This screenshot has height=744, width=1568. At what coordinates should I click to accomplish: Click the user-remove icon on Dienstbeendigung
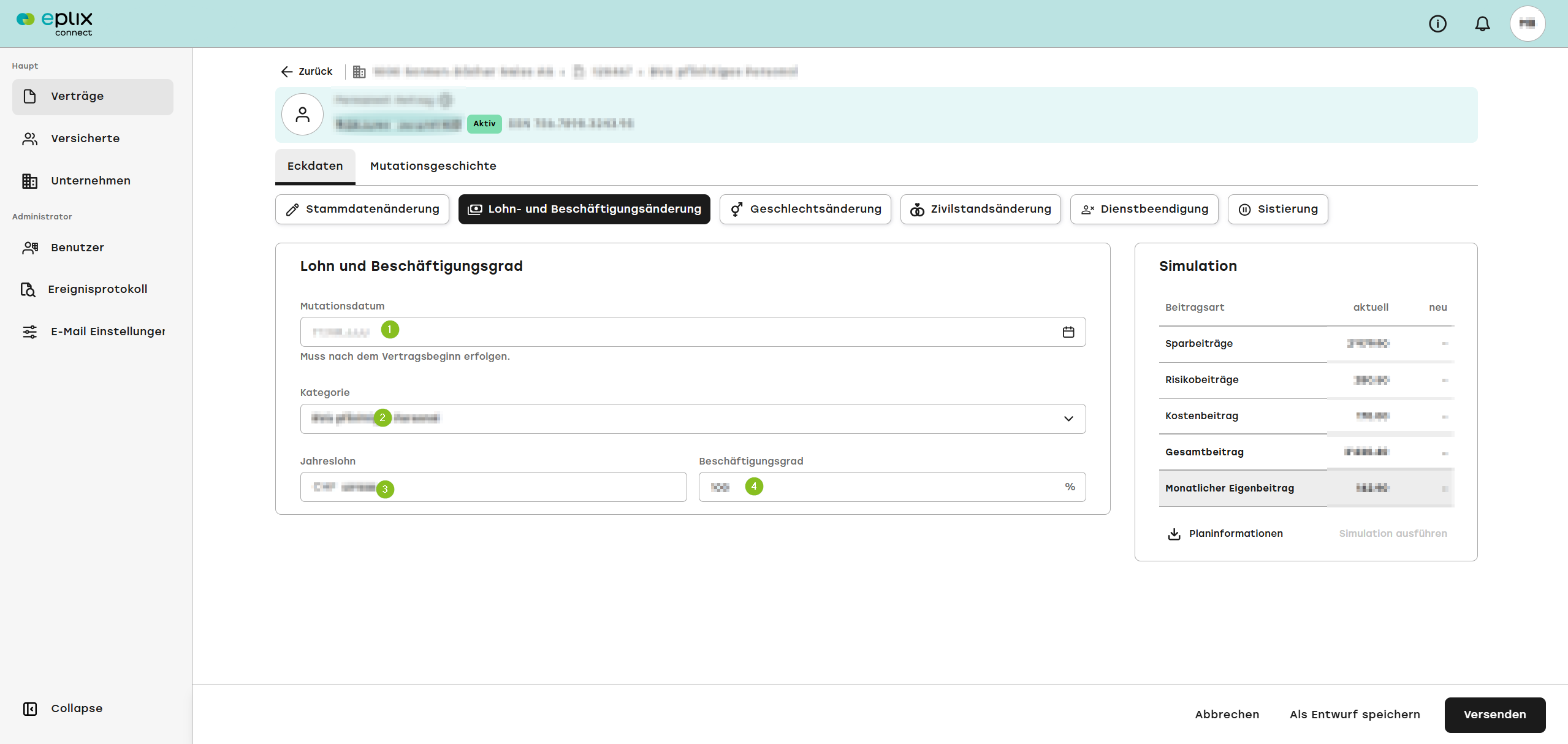pos(1087,210)
